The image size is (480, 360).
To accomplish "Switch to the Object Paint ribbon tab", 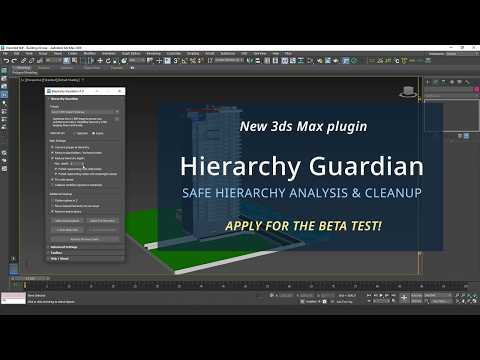I will (92, 68).
